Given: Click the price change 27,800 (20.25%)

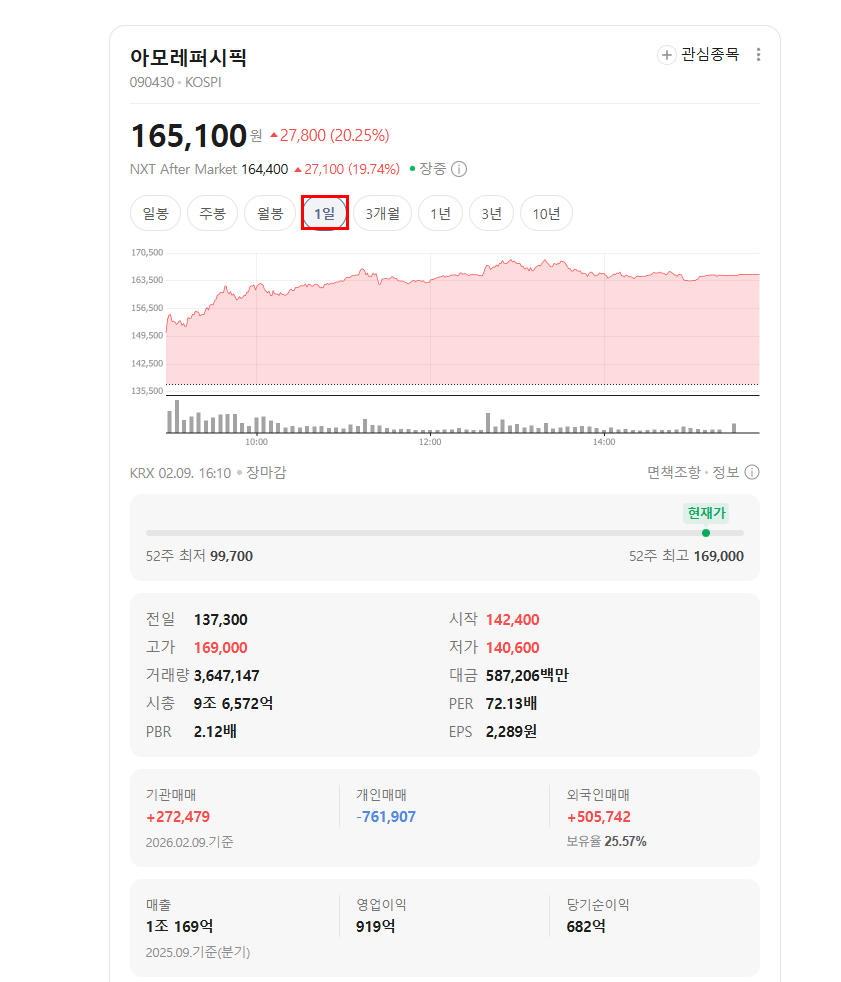Looking at the screenshot, I should click(330, 135).
